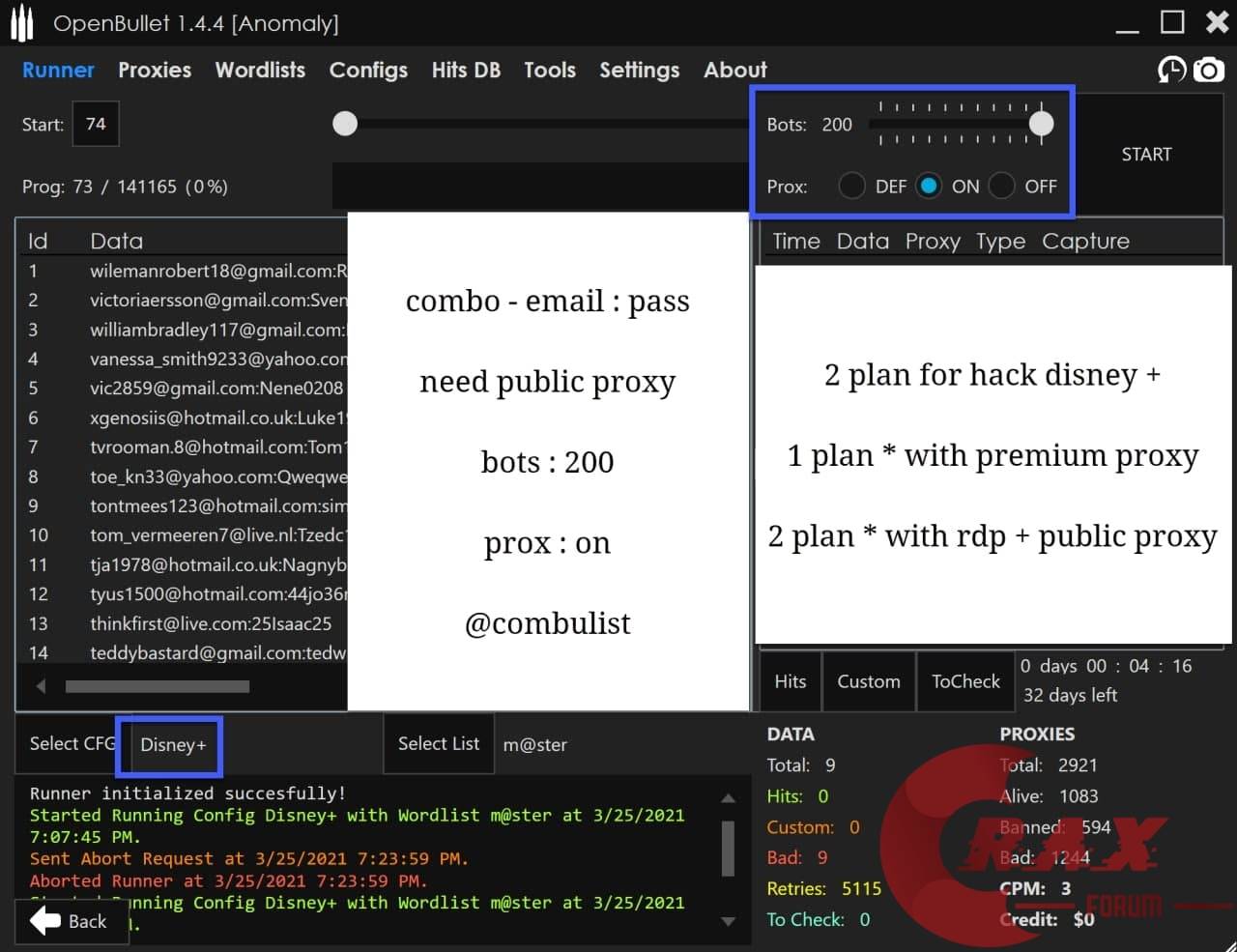Image resolution: width=1237 pixels, height=952 pixels.
Task: Click the log panel scroll-down arrow
Action: point(728,921)
